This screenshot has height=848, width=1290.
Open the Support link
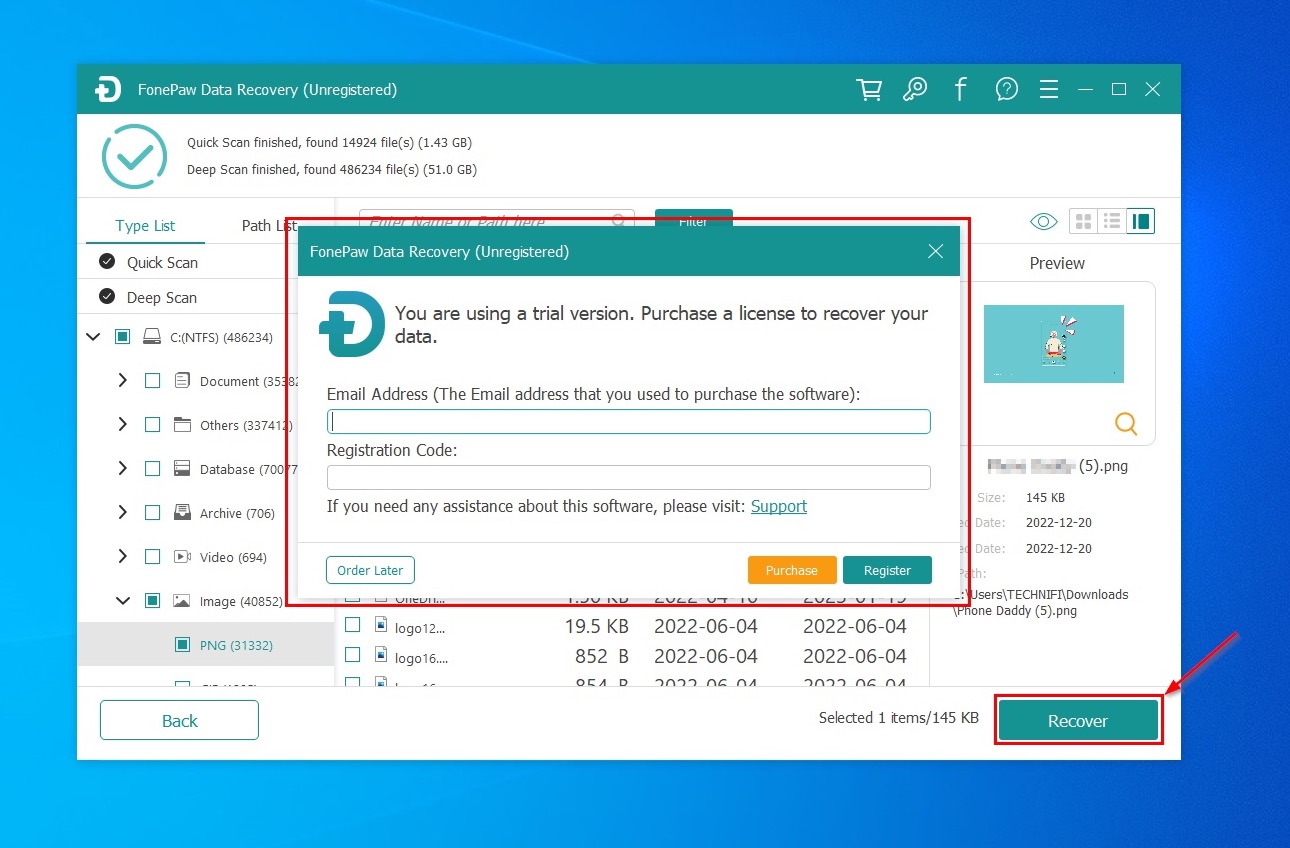(778, 506)
